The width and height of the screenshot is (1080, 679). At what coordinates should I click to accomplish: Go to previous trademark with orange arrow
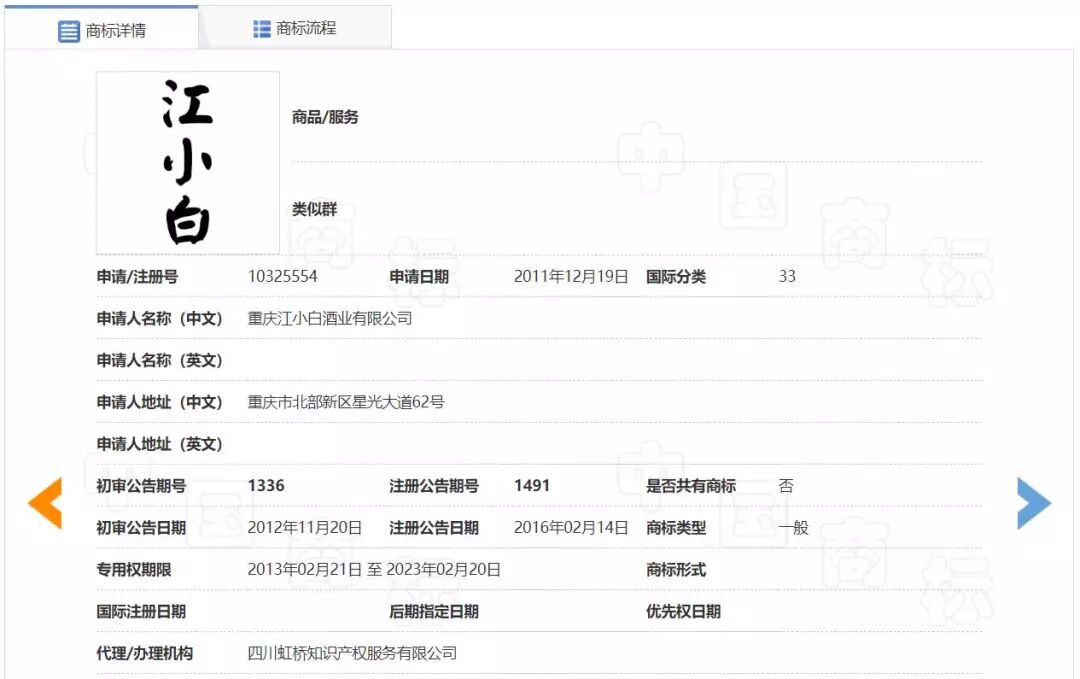45,503
